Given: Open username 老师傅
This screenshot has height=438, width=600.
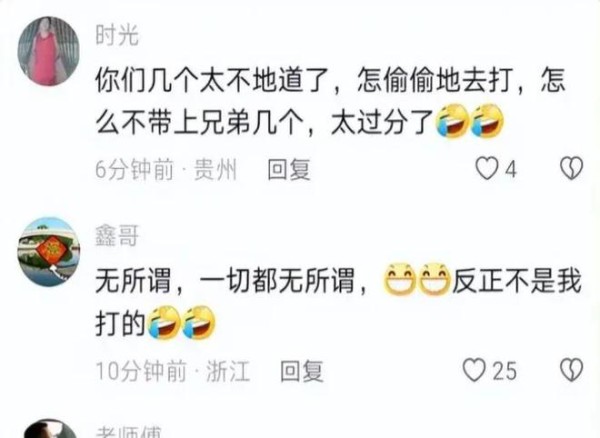Looking at the screenshot, I should (129, 432).
